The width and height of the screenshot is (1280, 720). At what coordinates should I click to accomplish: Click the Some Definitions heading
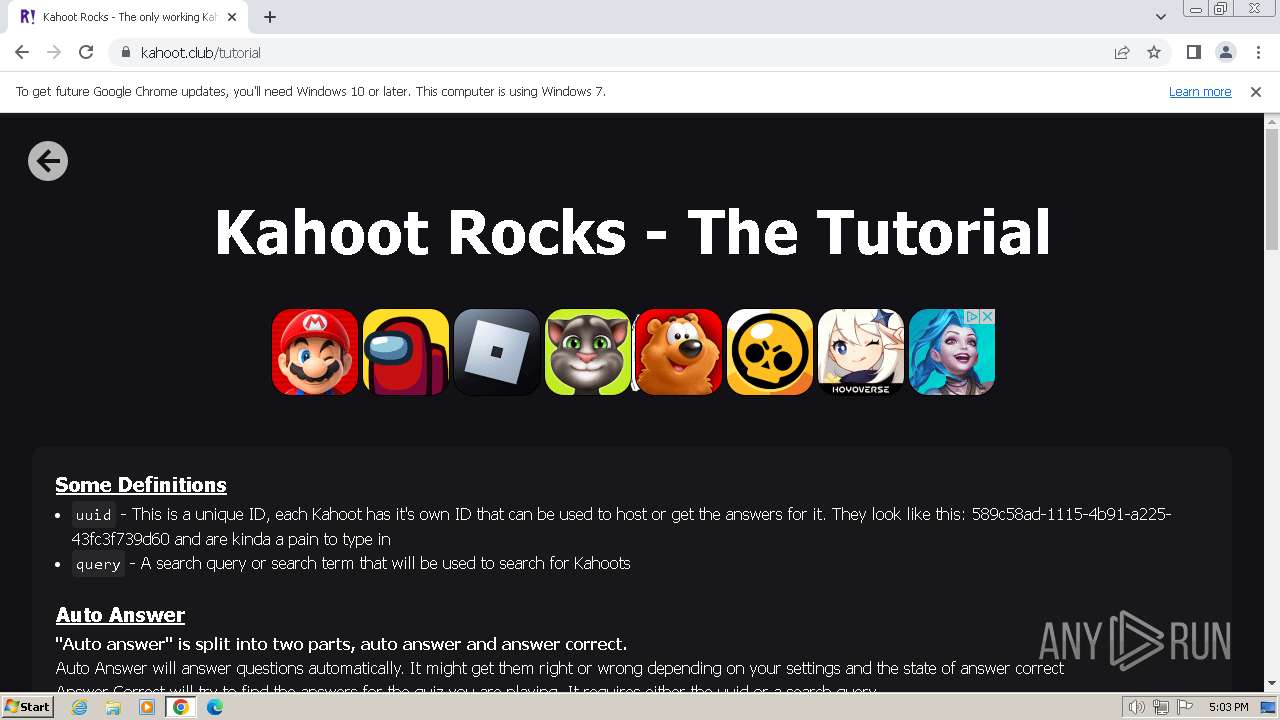click(141, 485)
